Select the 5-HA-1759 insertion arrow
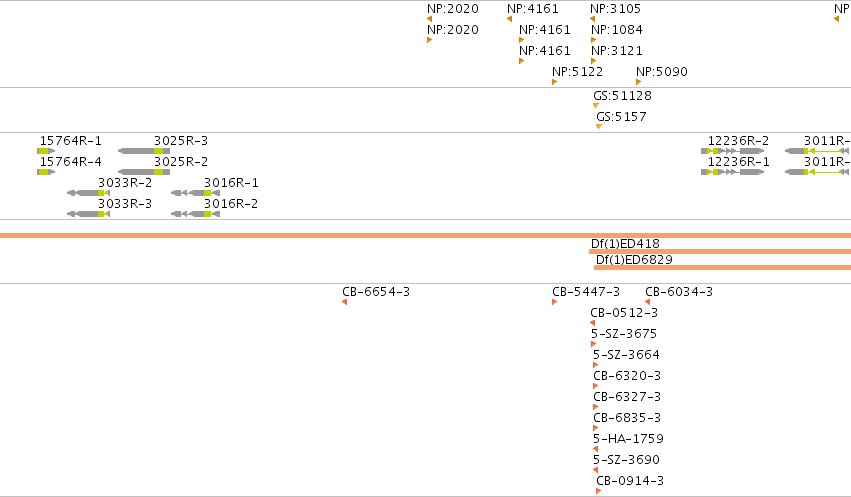 (x=595, y=449)
